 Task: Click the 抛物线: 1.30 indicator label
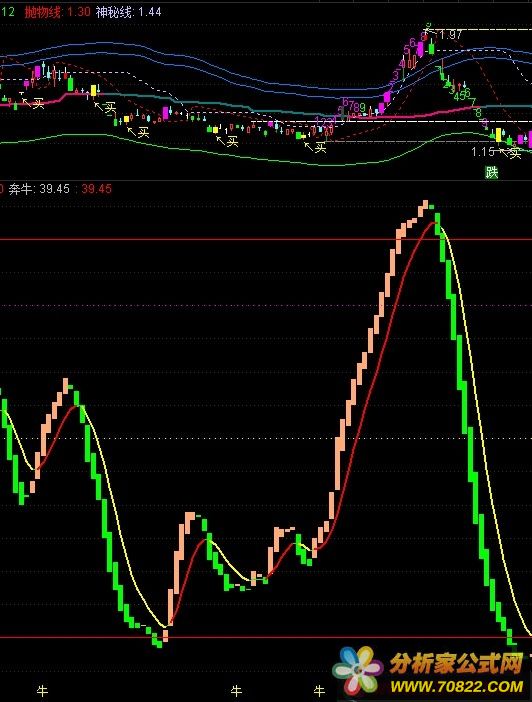tap(57, 12)
